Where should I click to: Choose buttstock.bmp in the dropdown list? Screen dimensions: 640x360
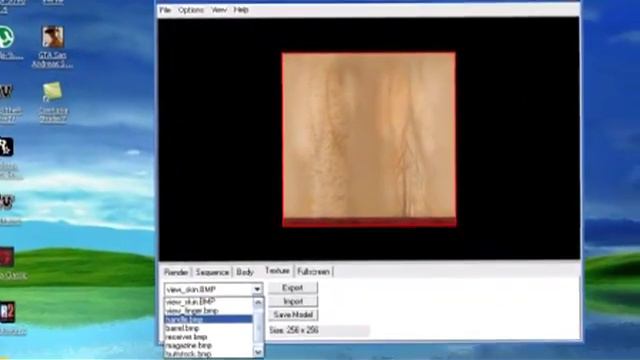(209, 354)
